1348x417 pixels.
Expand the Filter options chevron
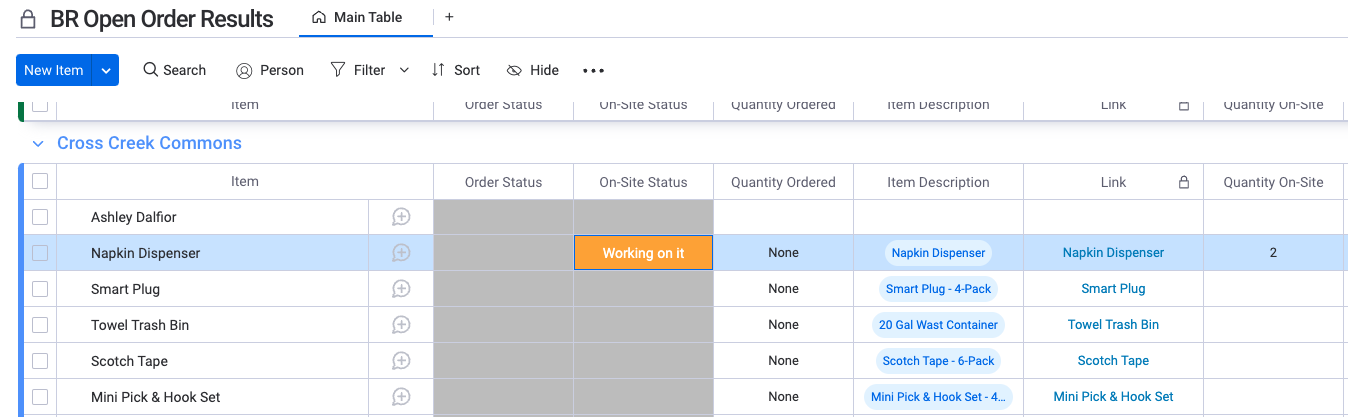coord(404,70)
